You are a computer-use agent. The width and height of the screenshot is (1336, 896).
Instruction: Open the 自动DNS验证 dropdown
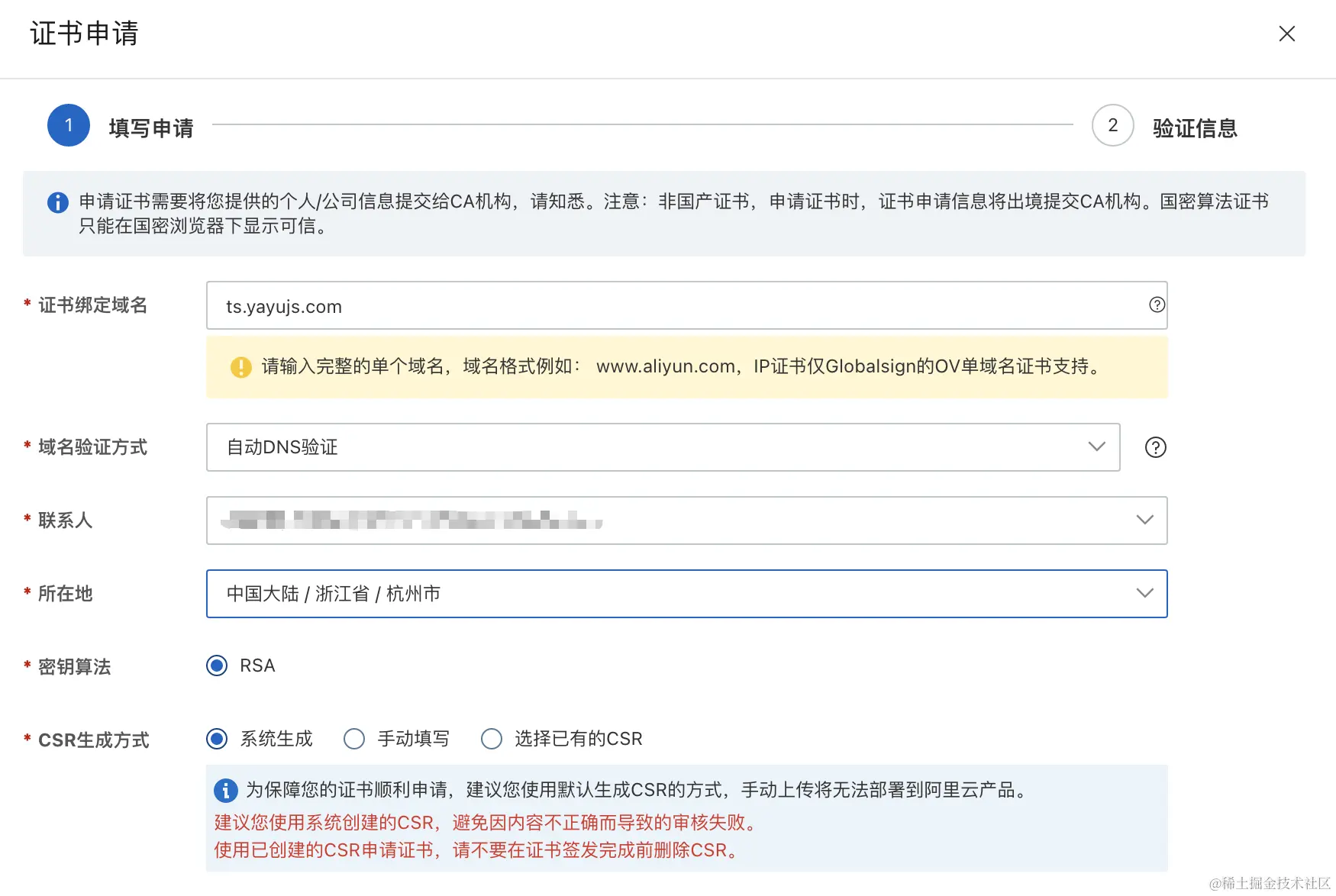click(663, 447)
